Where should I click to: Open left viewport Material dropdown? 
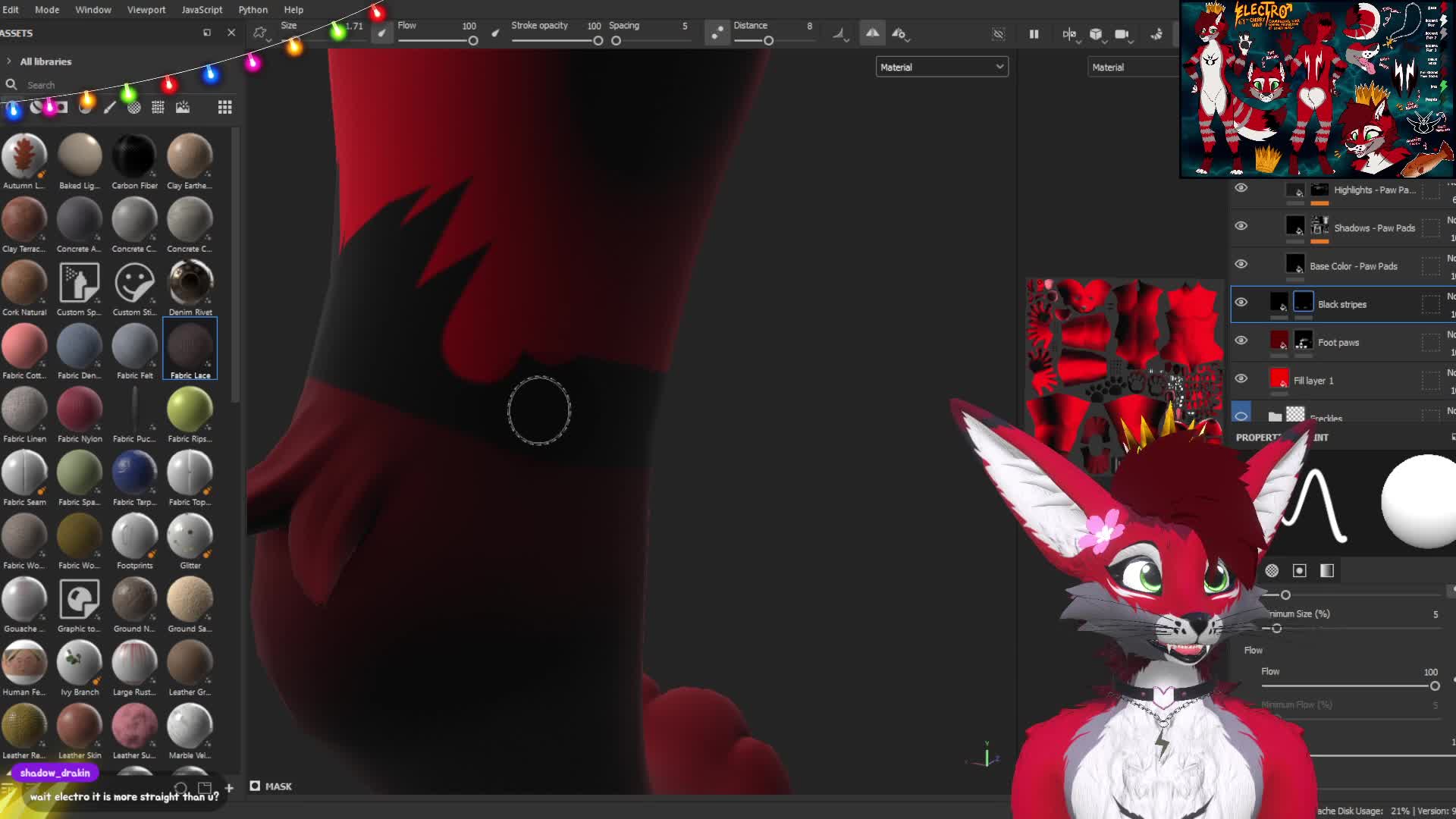point(942,67)
